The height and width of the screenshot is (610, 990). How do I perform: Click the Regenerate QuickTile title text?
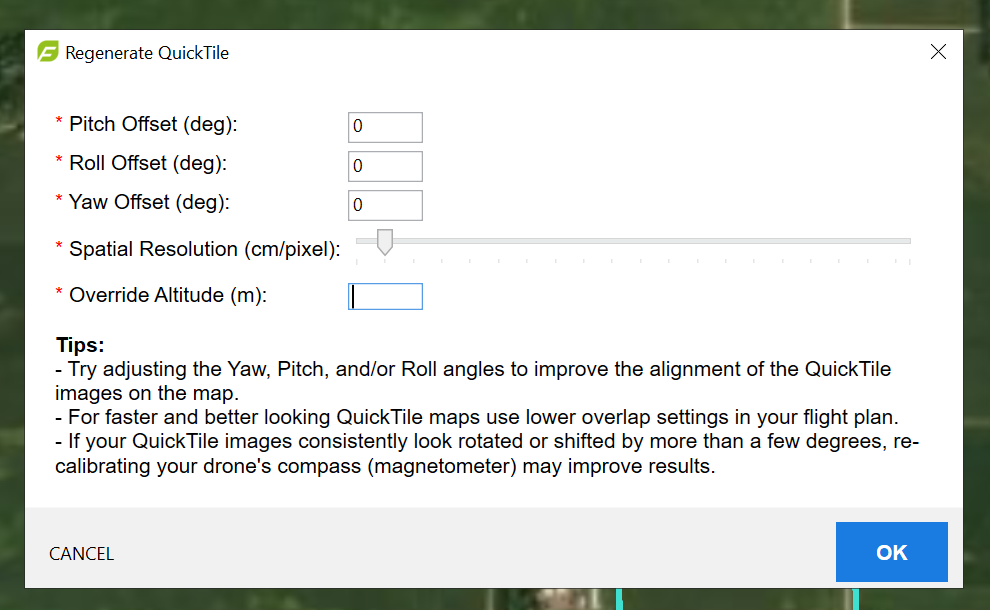[x=146, y=53]
